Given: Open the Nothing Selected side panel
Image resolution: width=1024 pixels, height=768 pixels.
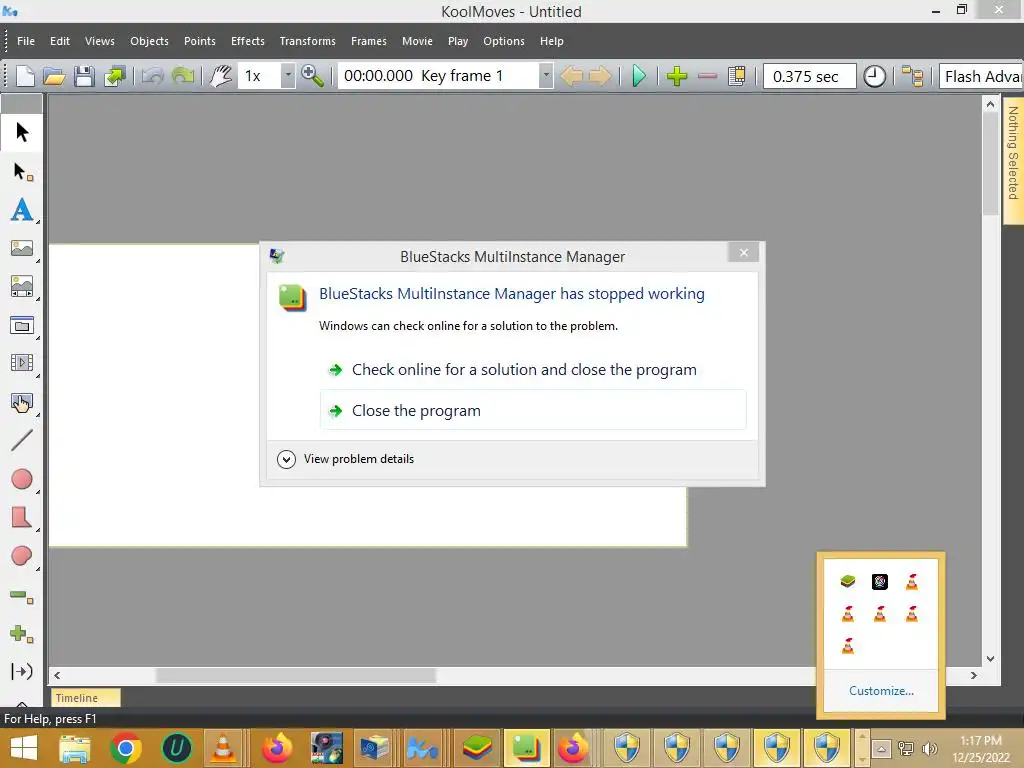Looking at the screenshot, I should 1013,161.
